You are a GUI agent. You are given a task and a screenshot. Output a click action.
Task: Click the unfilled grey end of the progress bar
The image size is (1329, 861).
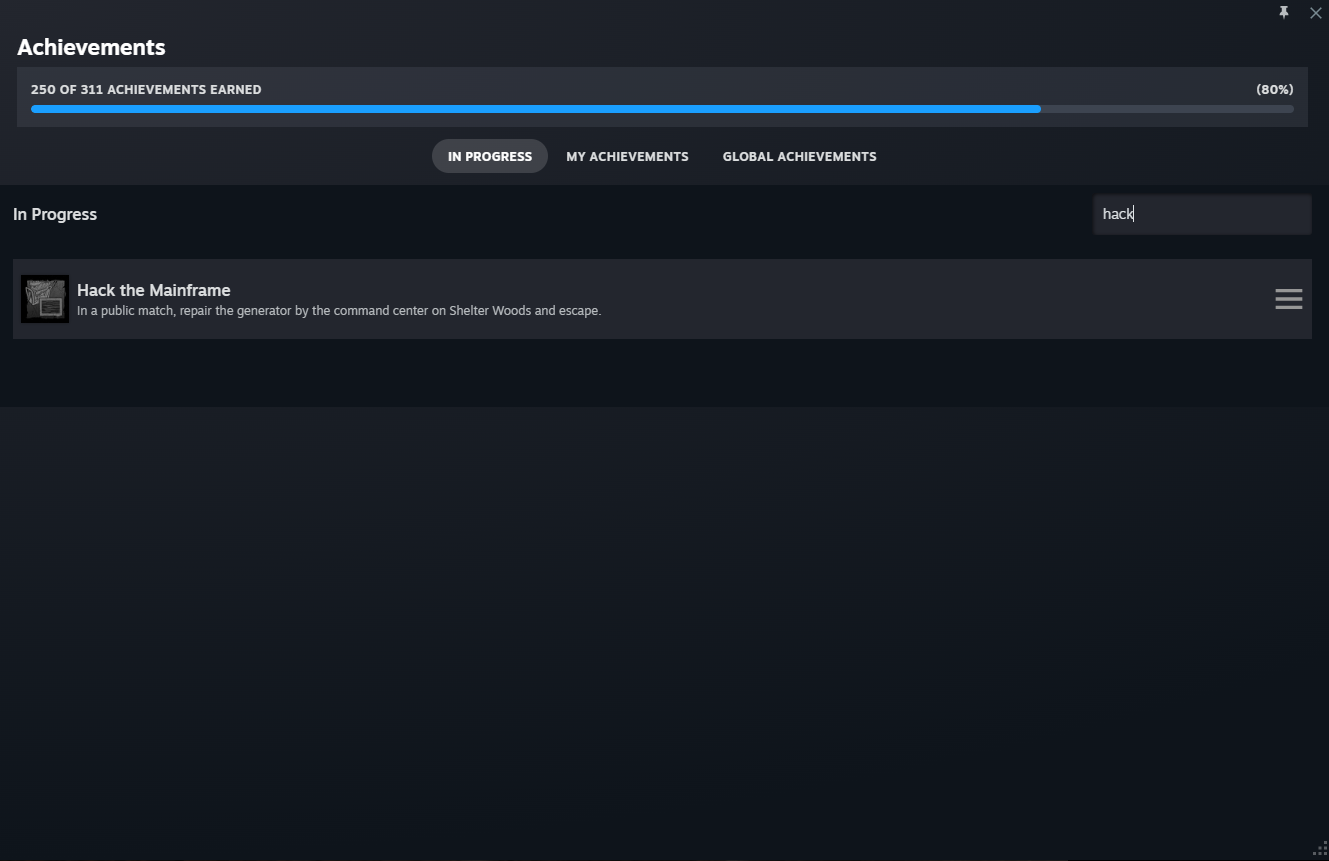(x=1167, y=109)
